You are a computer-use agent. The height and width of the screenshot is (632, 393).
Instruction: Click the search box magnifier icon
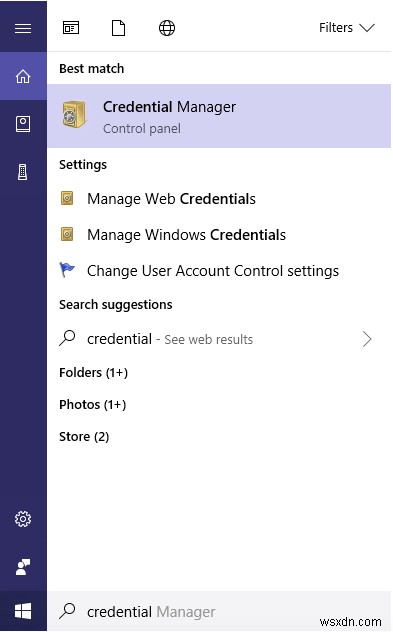click(x=67, y=611)
